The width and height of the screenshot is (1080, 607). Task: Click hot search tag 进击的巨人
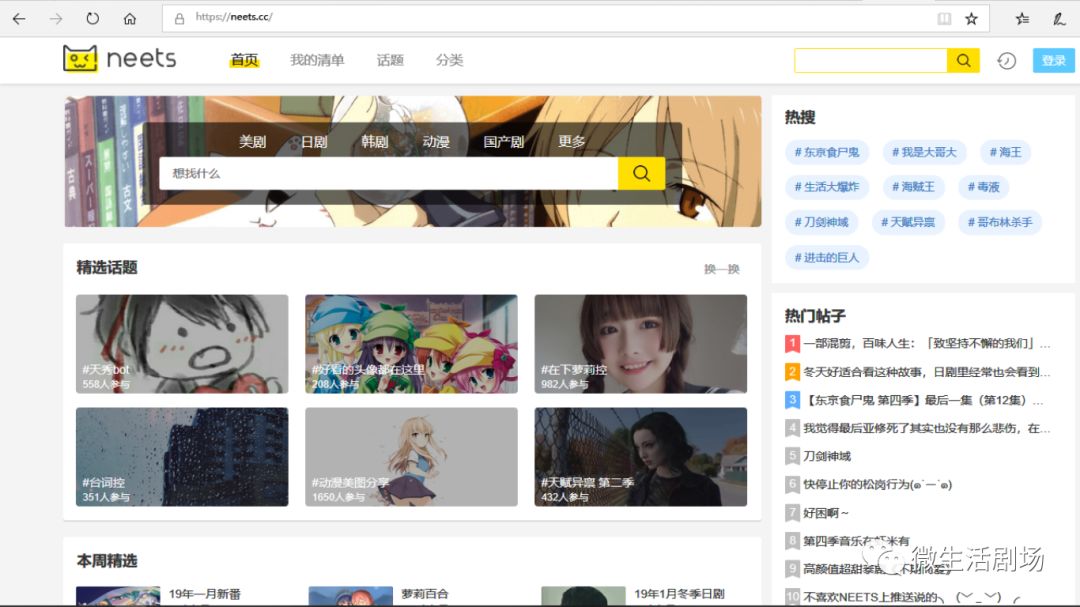[827, 258]
